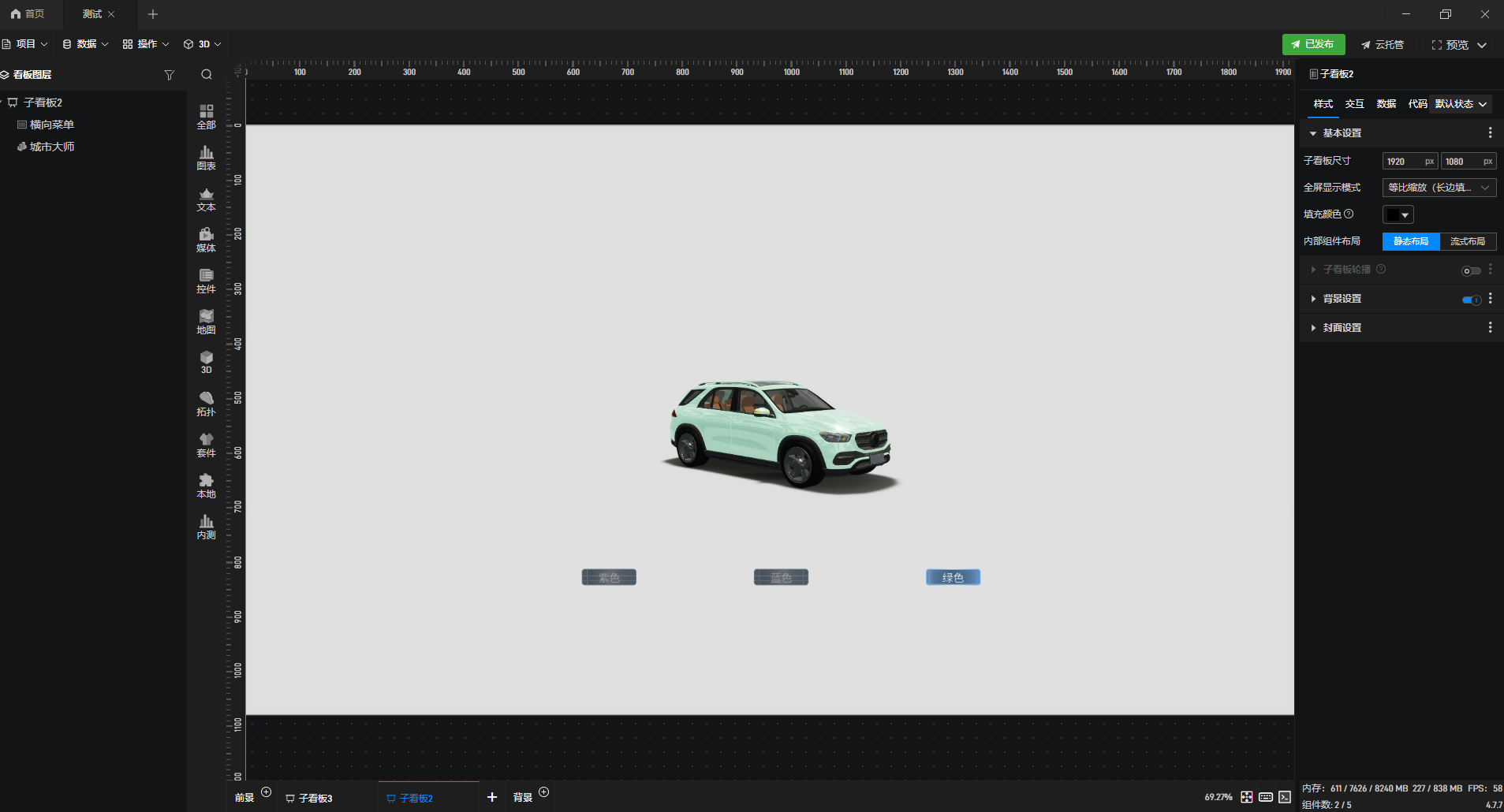This screenshot has width=1504, height=812.
Task: Open the 操作 menu
Action: [x=146, y=44]
